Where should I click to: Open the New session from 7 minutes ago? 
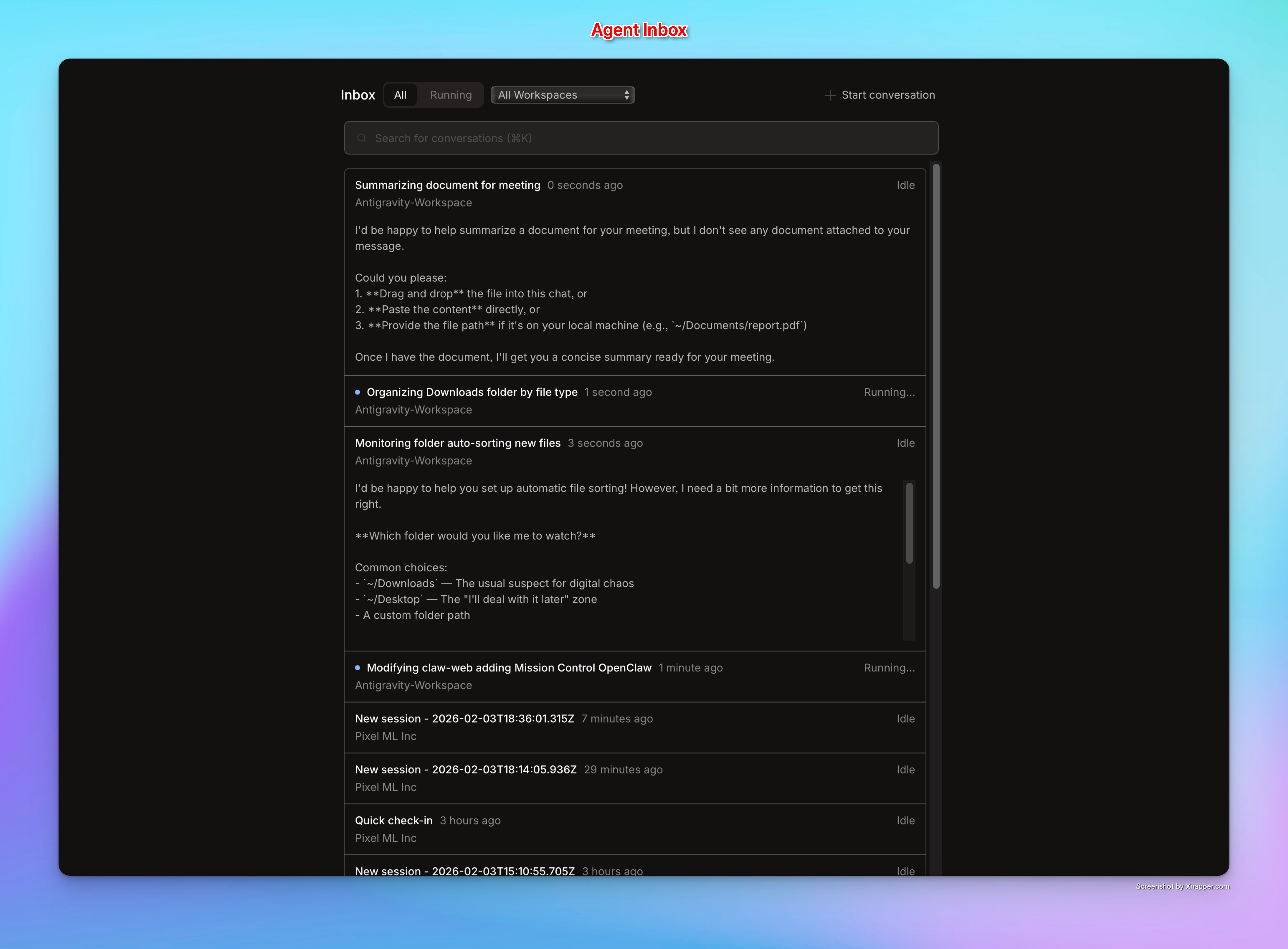click(x=464, y=718)
